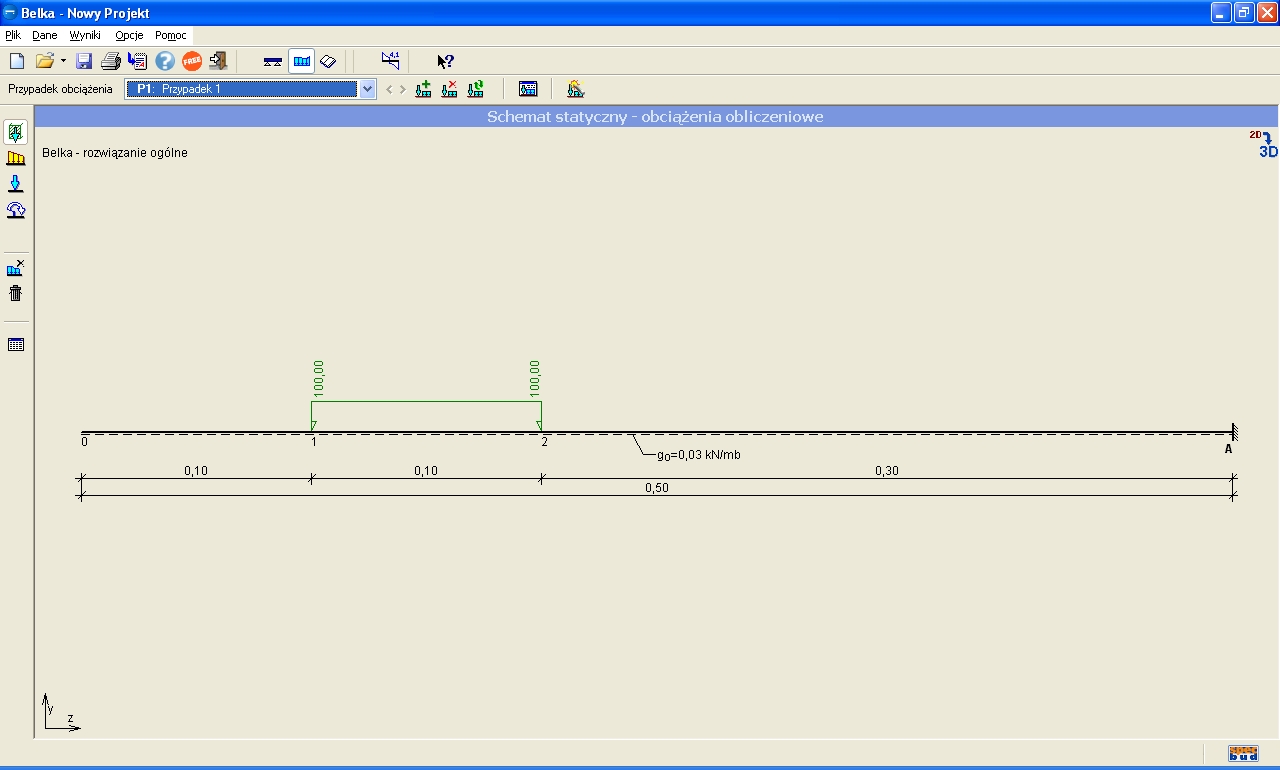Print the document with the printer icon
1280x770 pixels.
point(111,61)
